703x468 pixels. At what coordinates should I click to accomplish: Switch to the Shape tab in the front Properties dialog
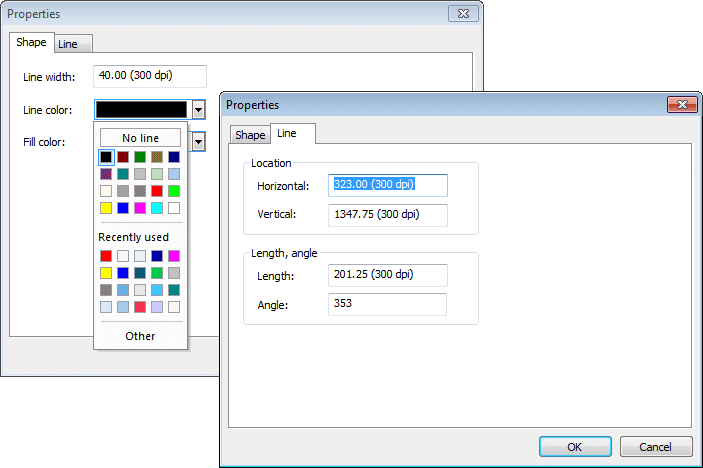[250, 135]
